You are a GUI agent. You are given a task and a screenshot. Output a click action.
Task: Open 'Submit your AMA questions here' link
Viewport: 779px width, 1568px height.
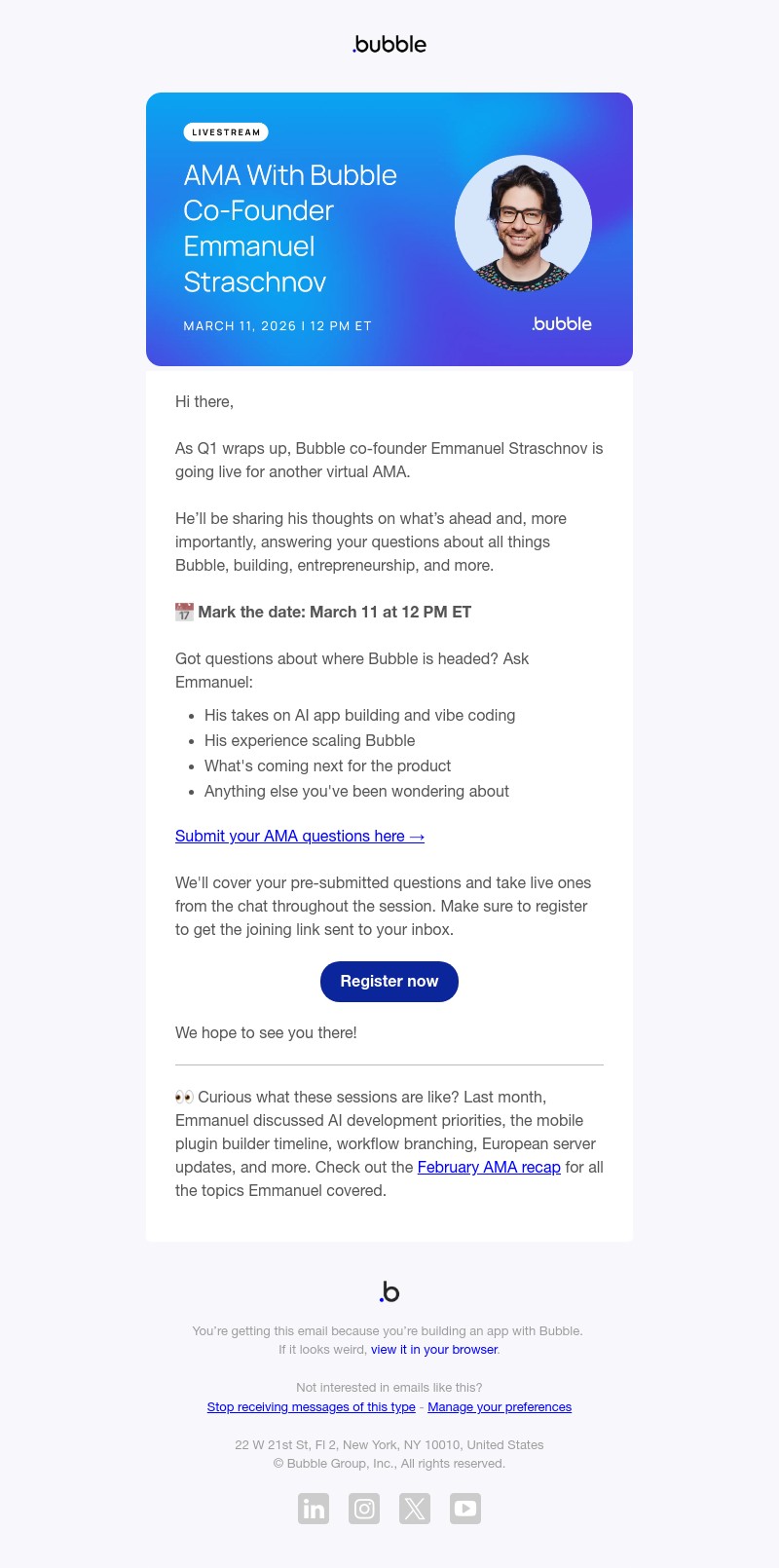pos(299,836)
